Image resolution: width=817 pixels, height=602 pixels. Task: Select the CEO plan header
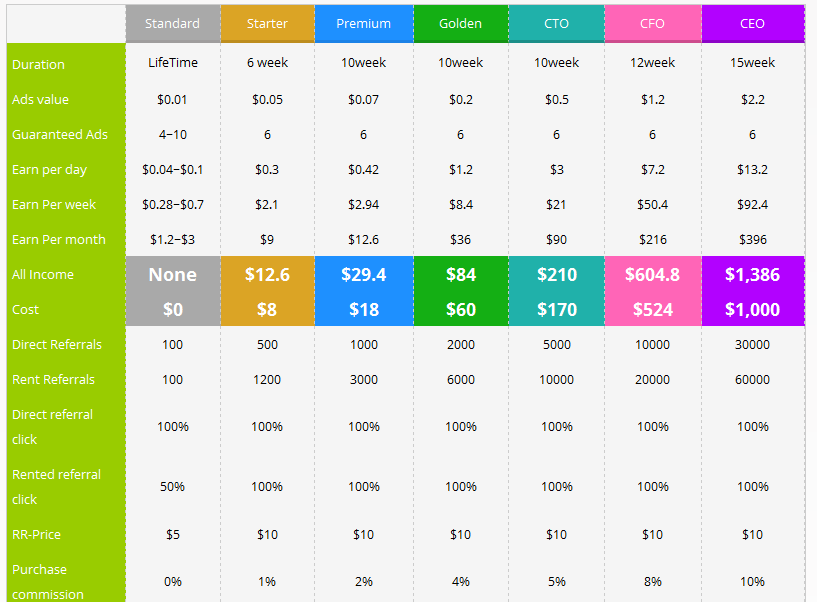(x=752, y=23)
